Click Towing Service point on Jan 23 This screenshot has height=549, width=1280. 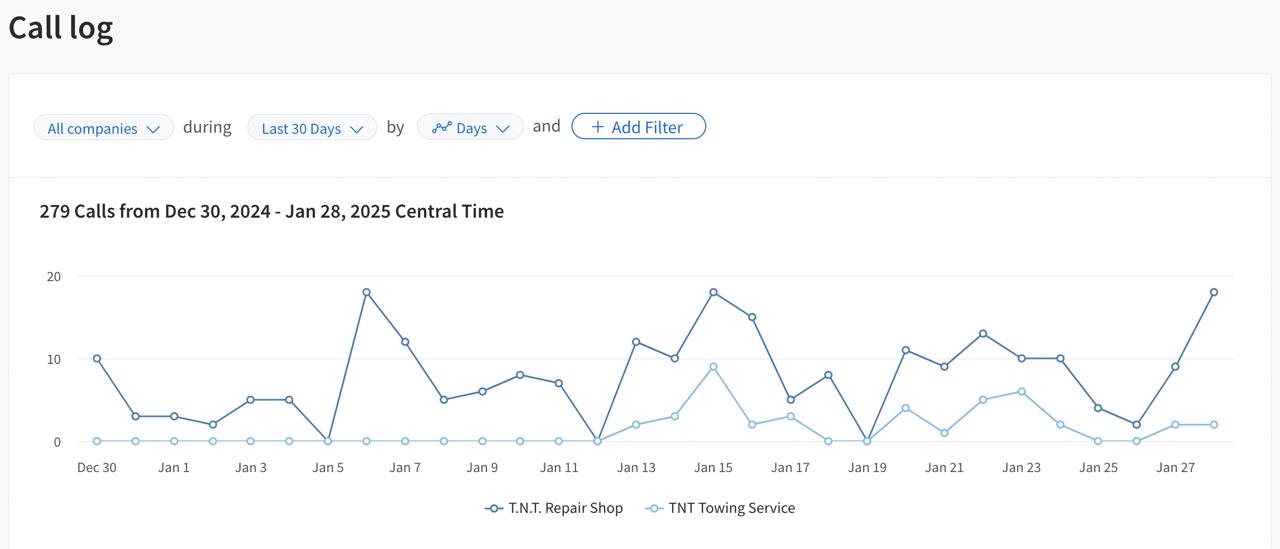pyautogui.click(x=1021, y=391)
